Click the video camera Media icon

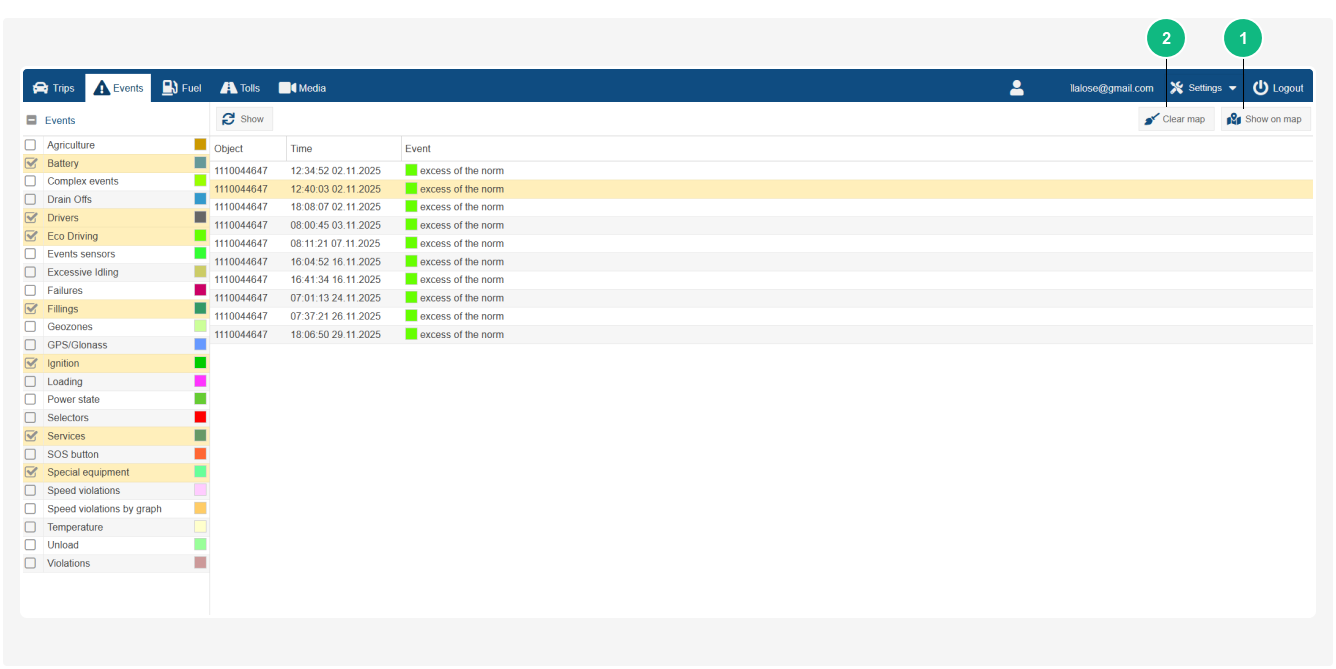click(x=287, y=88)
